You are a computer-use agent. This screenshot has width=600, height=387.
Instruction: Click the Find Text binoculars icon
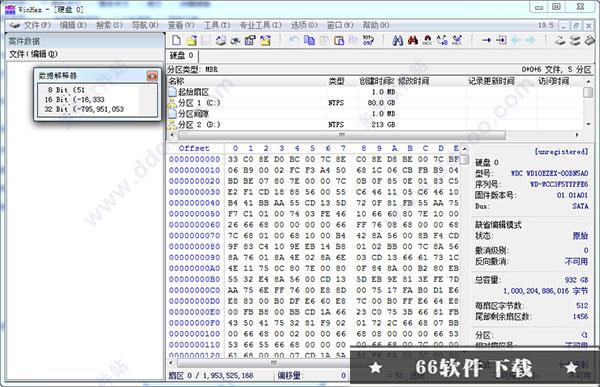[398, 40]
